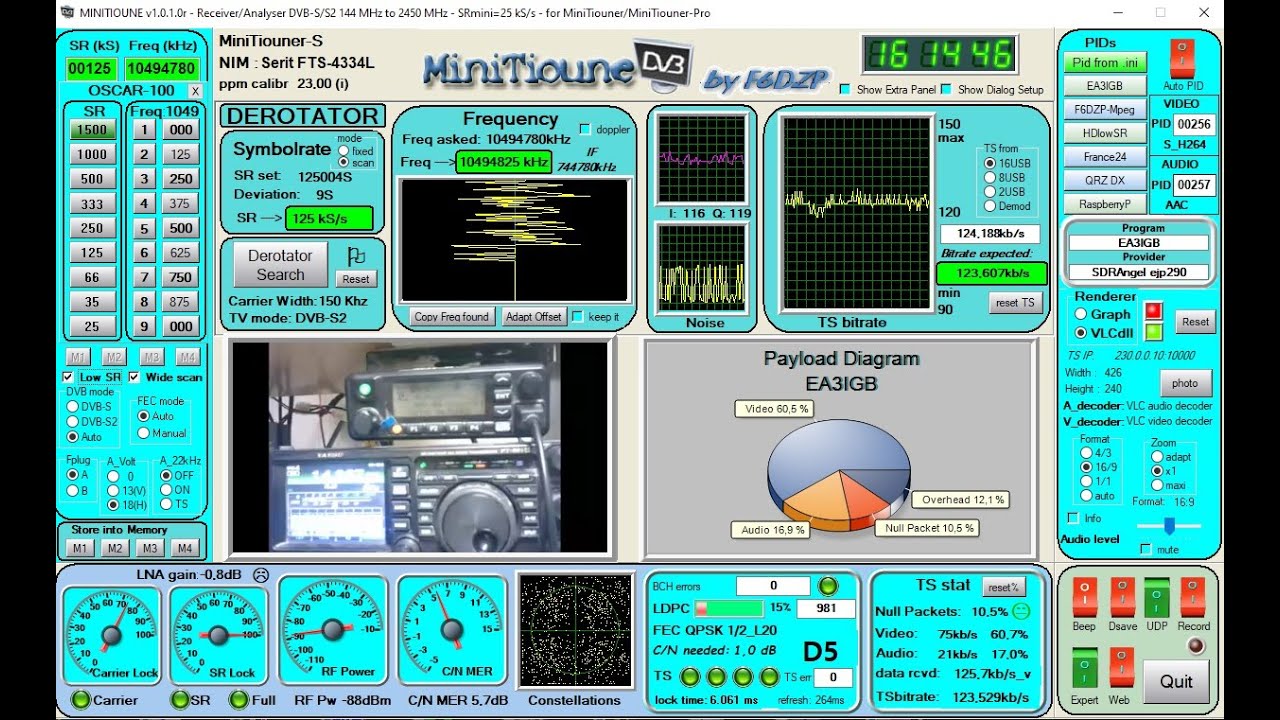Click the green Full status LED
Screen dimensions: 1280x720
click(x=238, y=700)
